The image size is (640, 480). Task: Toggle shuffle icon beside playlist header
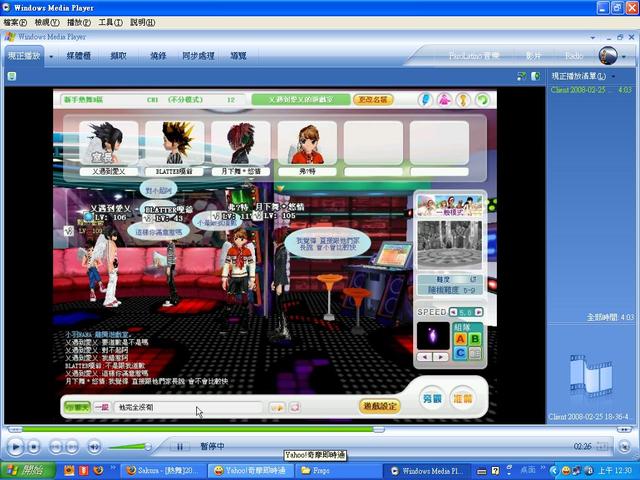[521, 76]
